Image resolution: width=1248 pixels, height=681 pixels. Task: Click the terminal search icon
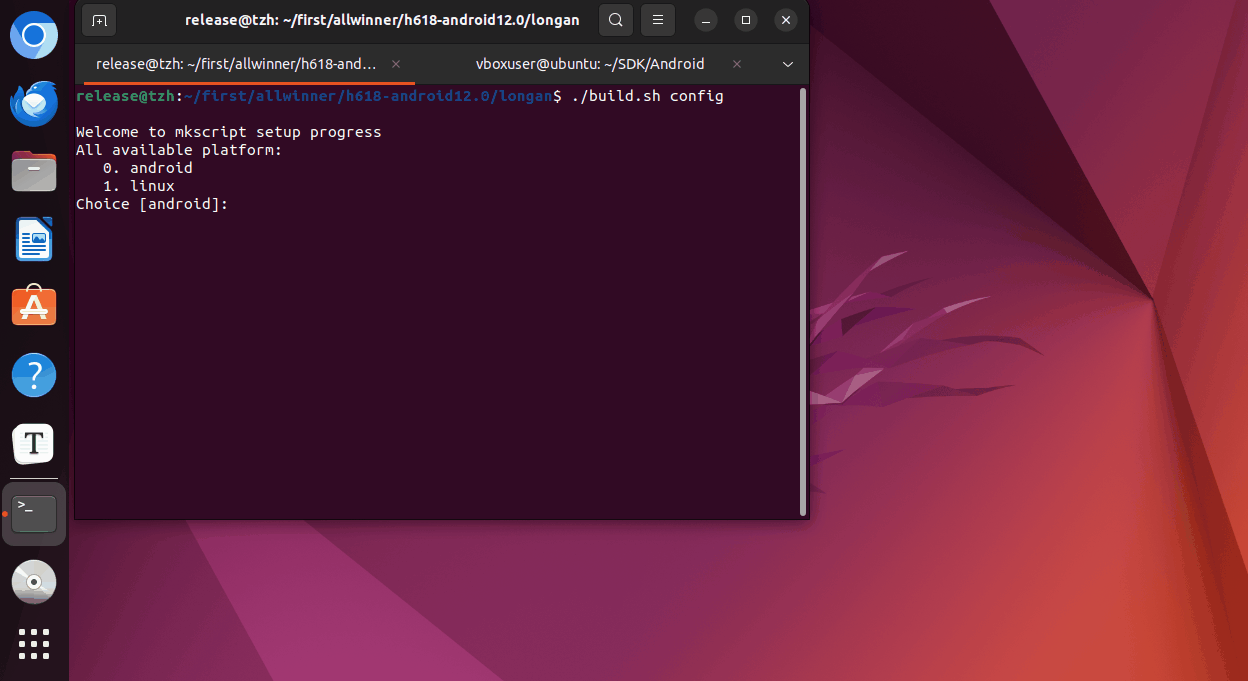pyautogui.click(x=616, y=20)
